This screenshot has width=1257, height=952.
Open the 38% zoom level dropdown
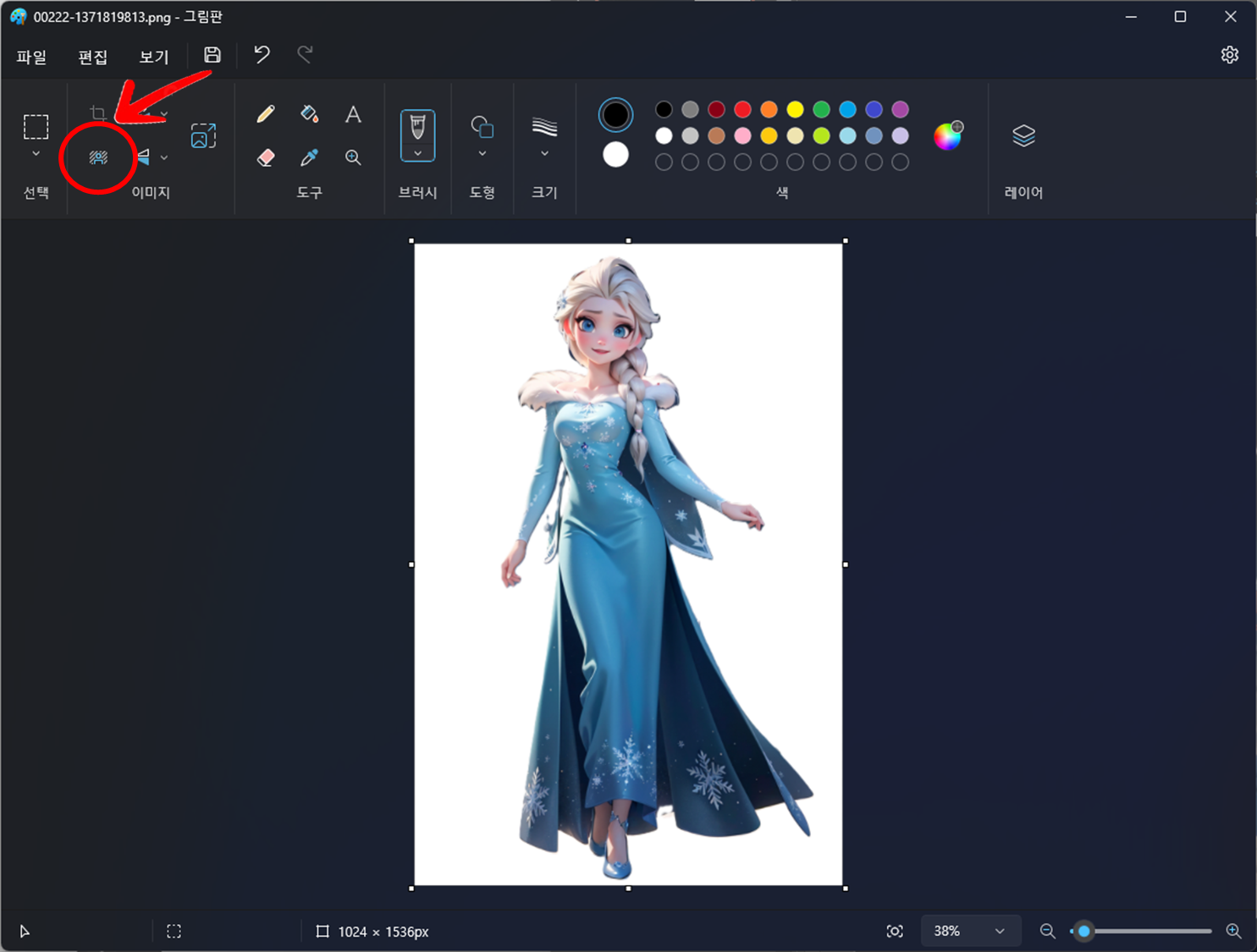click(x=970, y=931)
